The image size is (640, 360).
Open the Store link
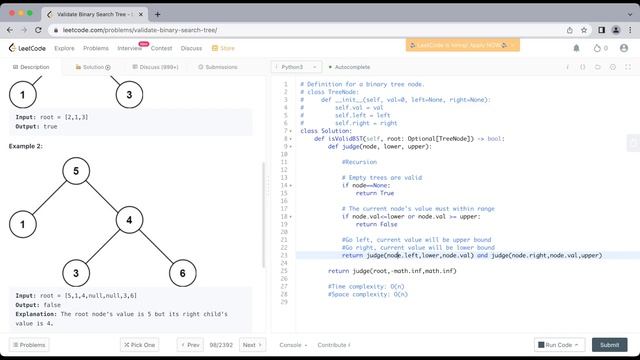(223, 48)
